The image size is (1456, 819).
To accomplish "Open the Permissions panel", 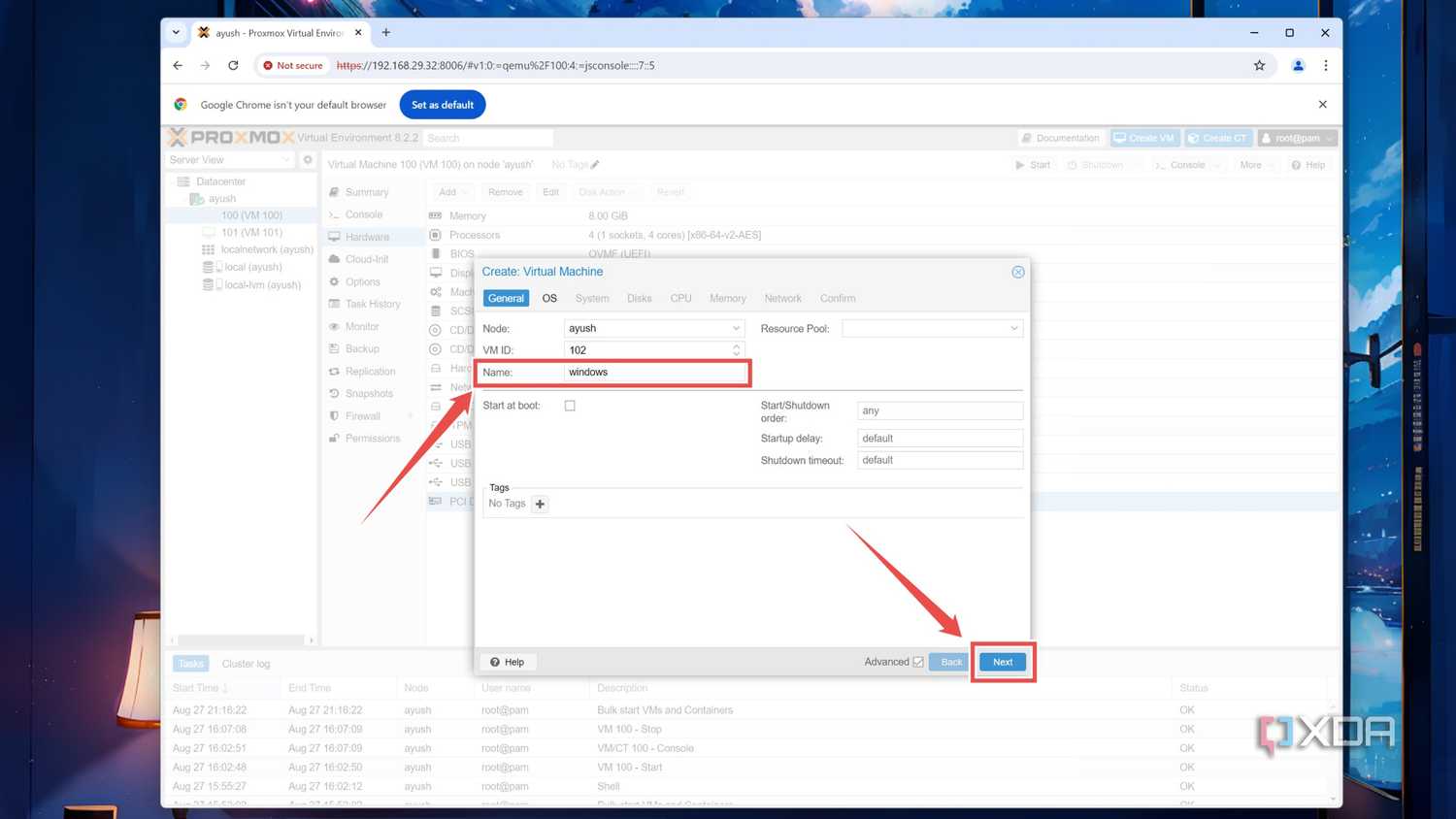I will coord(373,439).
